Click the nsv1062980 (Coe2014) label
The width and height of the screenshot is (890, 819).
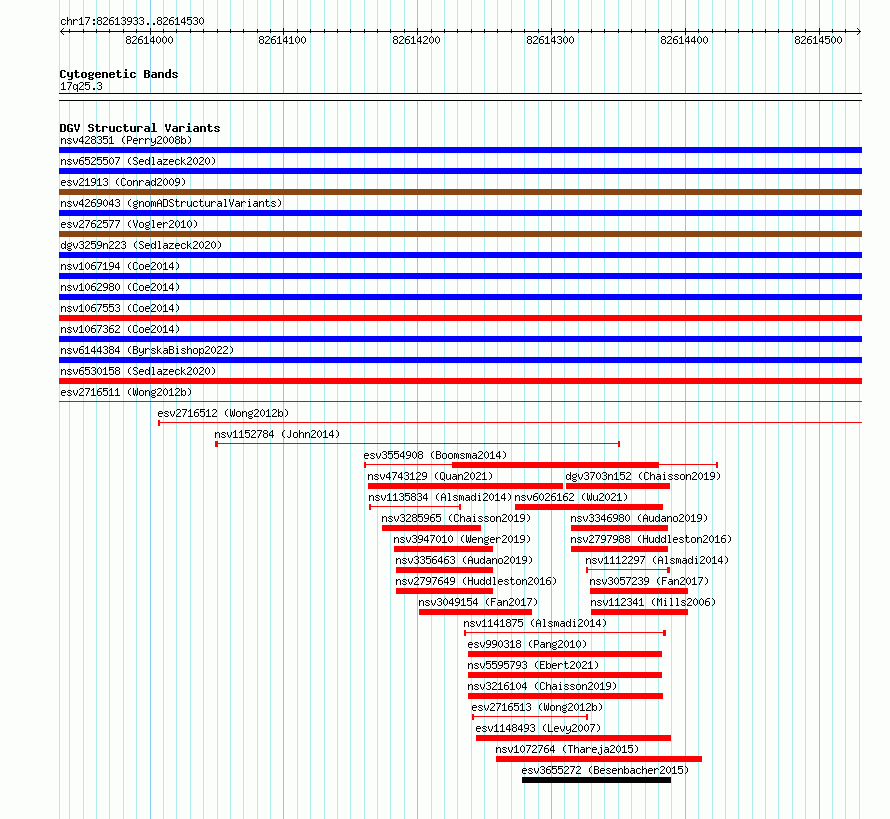pyautogui.click(x=120, y=287)
